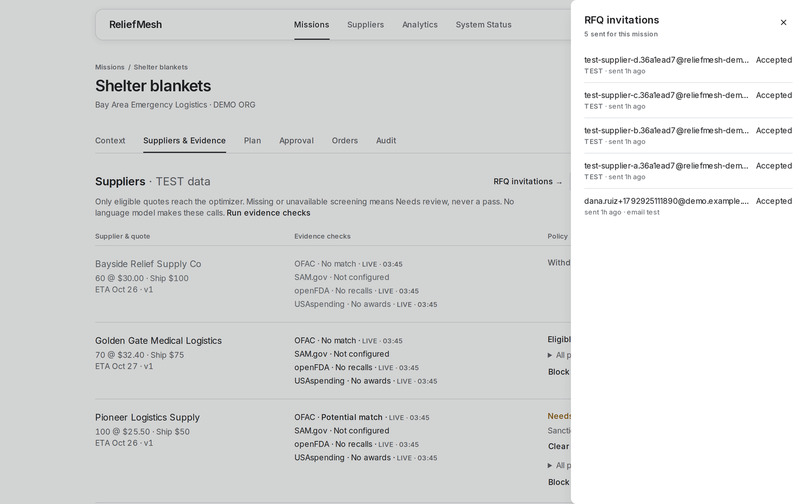806x504 pixels.
Task: Click Run evidence checks link
Action: click(268, 213)
